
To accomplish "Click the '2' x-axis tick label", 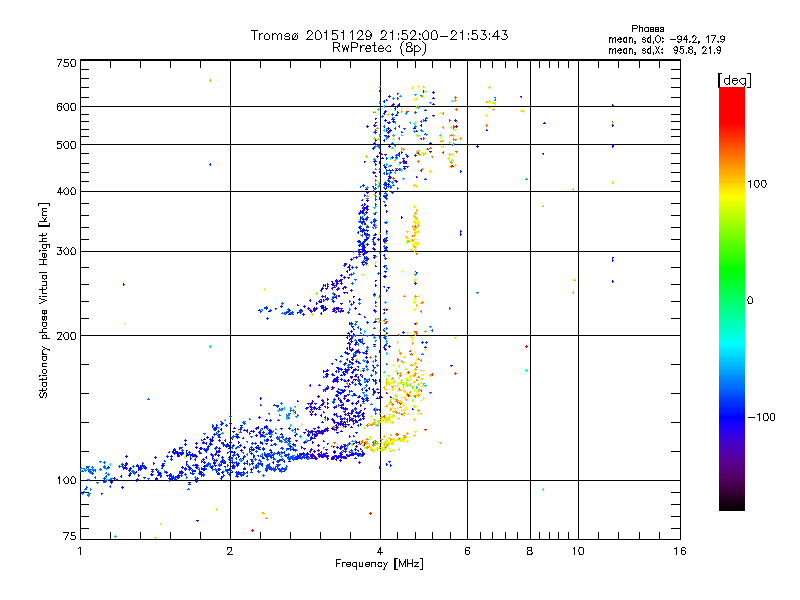I will pyautogui.click(x=230, y=551).
